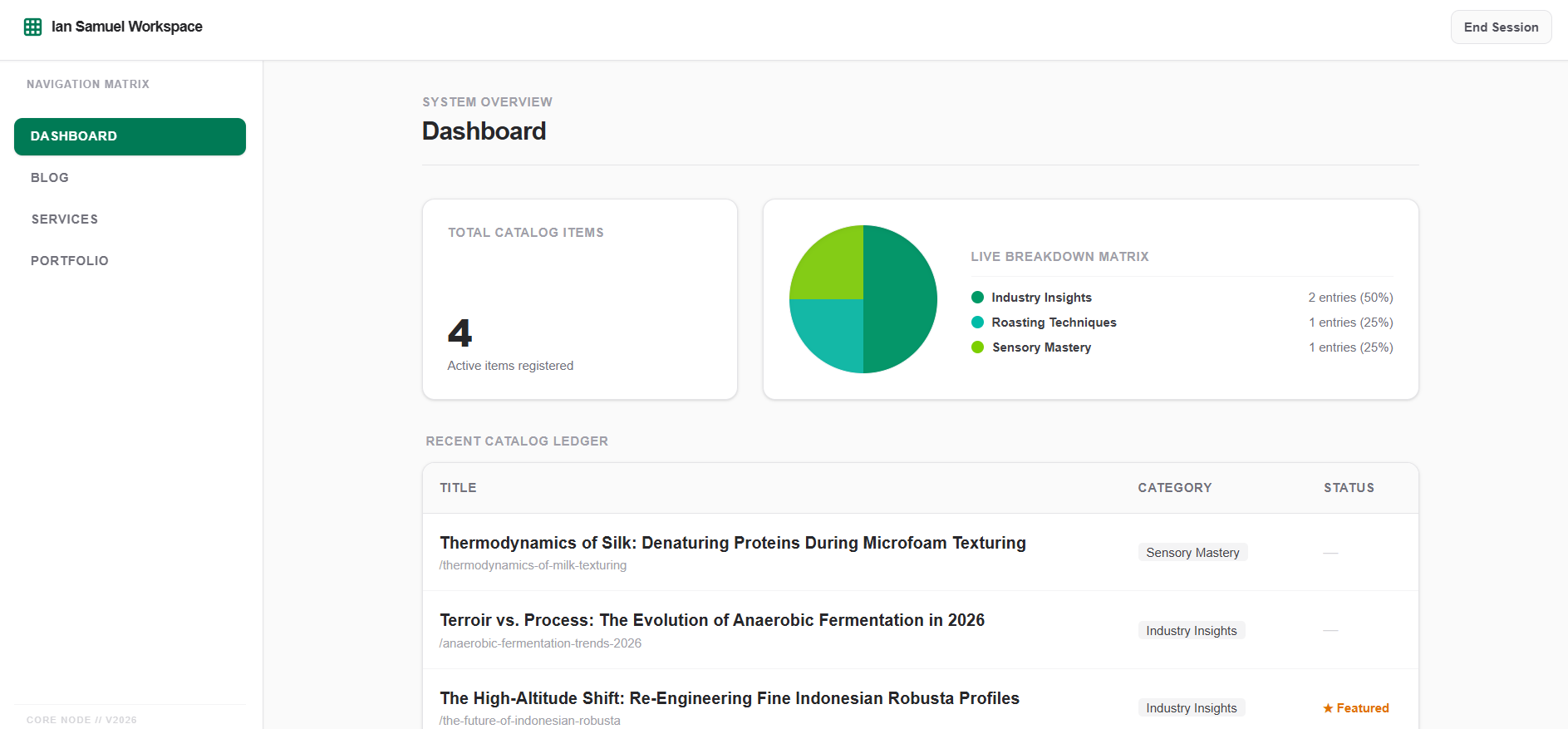Click the Sensory Mastery category tag
The height and width of the screenshot is (729, 1568).
(1192, 553)
